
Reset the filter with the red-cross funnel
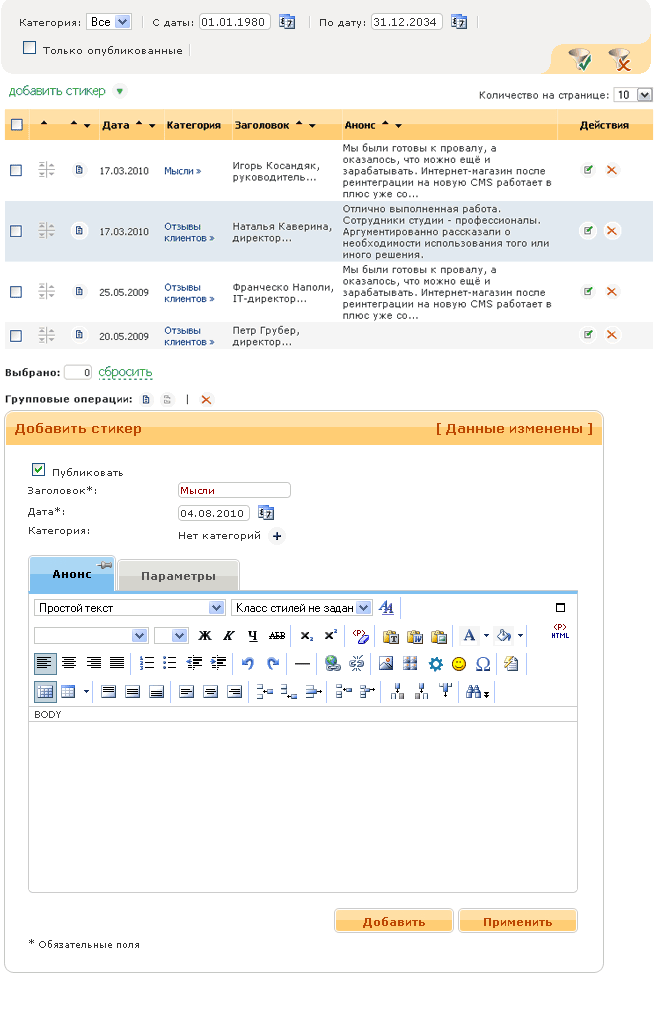coord(620,60)
